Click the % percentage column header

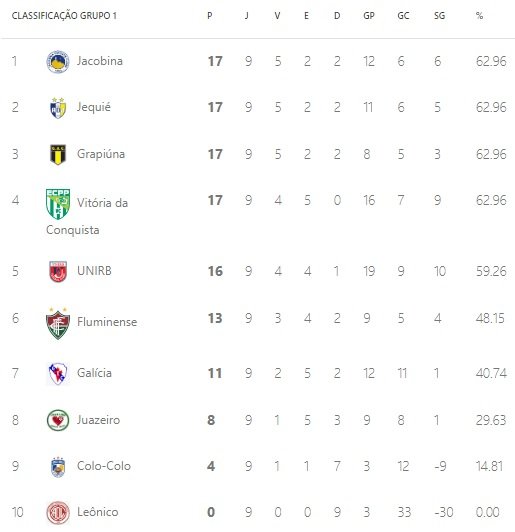coord(479,16)
